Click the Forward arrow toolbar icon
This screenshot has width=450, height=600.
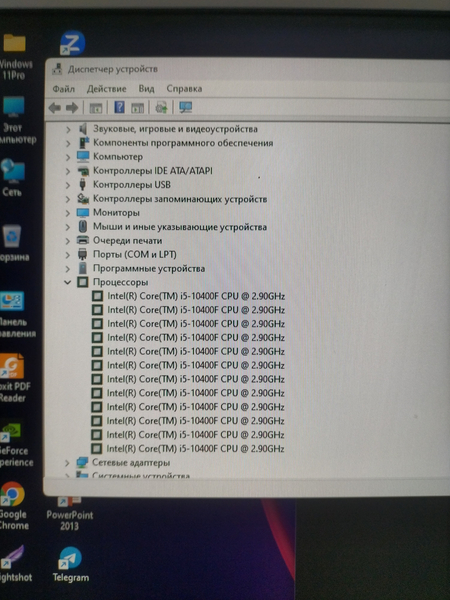click(x=72, y=108)
